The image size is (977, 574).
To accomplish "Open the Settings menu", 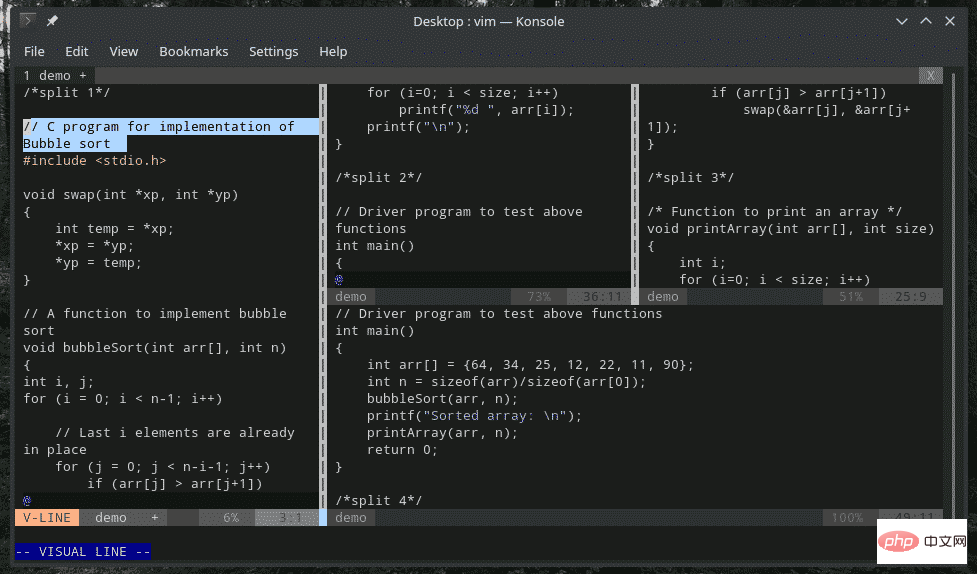I will pos(273,51).
